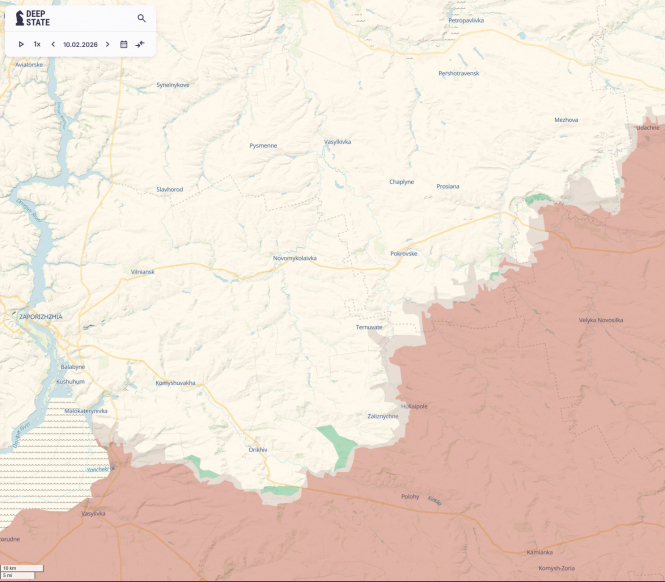
Task: Click the map scale bar
Action: 20,571
